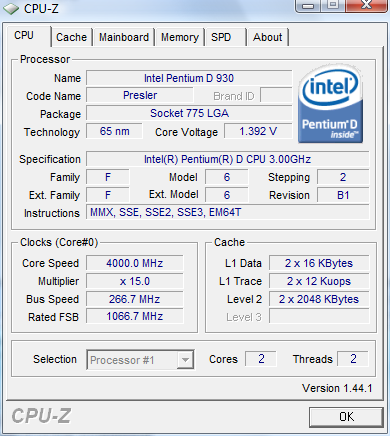This screenshot has width=390, height=436.
Task: Go to the SPD tab
Action: (226, 37)
